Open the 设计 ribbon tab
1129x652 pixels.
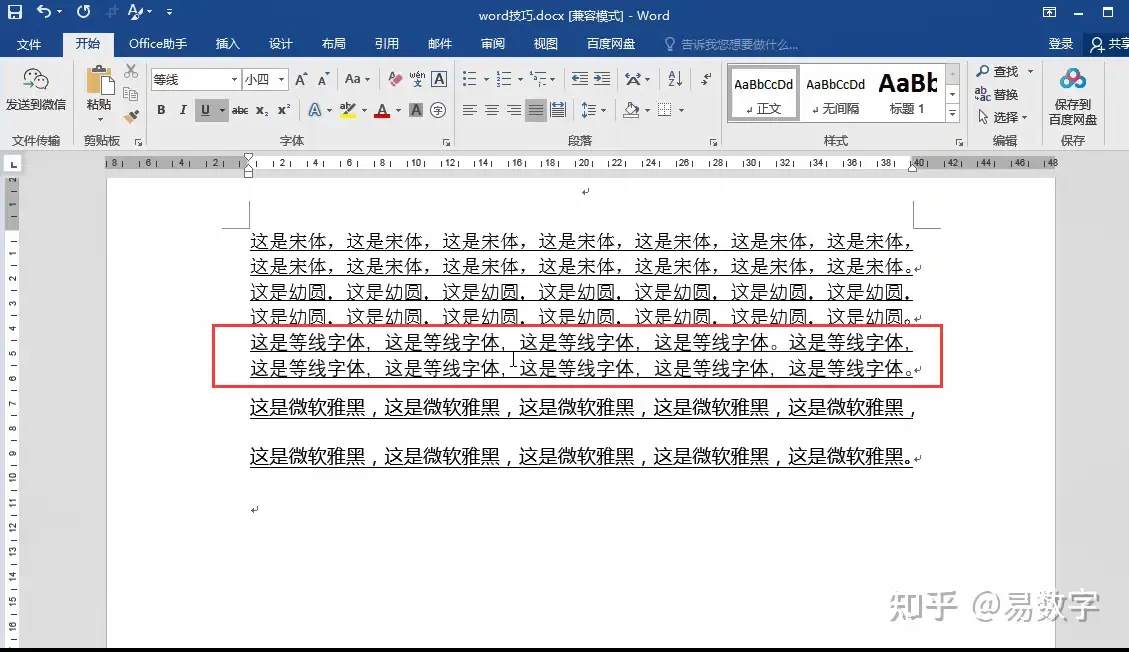pyautogui.click(x=280, y=43)
